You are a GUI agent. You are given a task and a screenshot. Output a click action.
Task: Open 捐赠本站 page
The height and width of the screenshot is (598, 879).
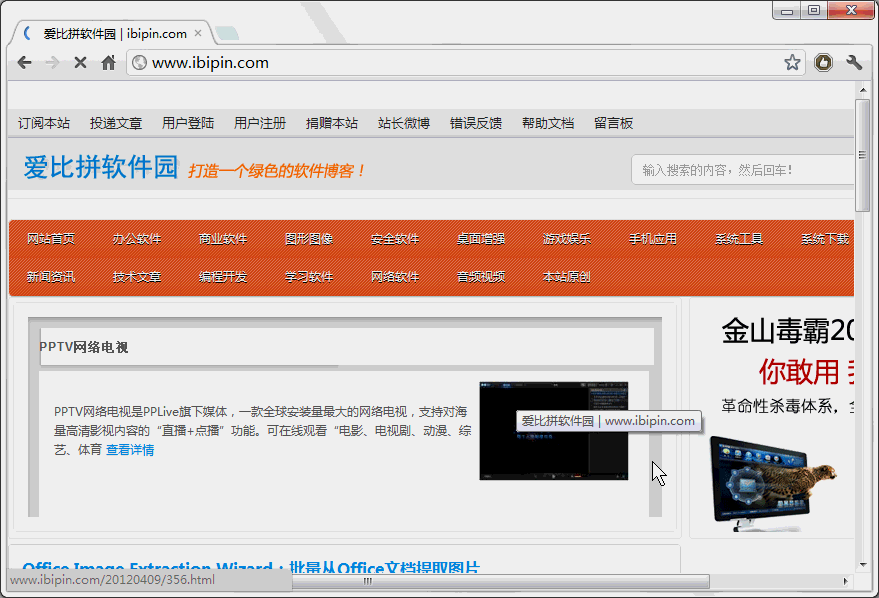tap(332, 123)
